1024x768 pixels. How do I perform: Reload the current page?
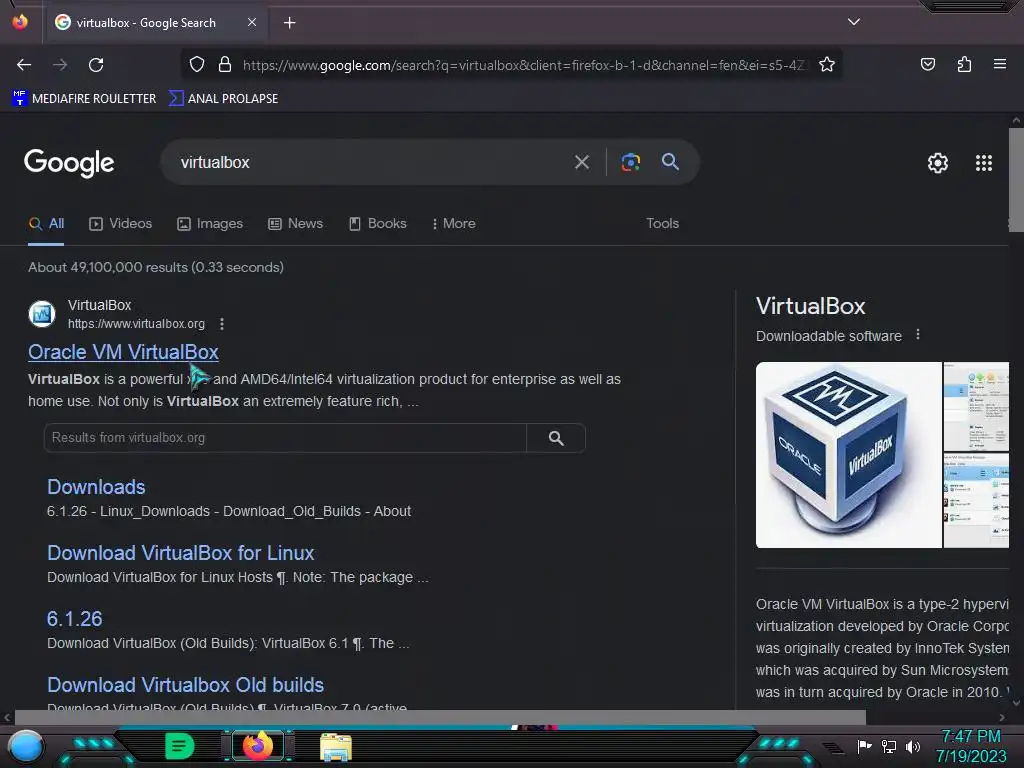(x=96, y=65)
